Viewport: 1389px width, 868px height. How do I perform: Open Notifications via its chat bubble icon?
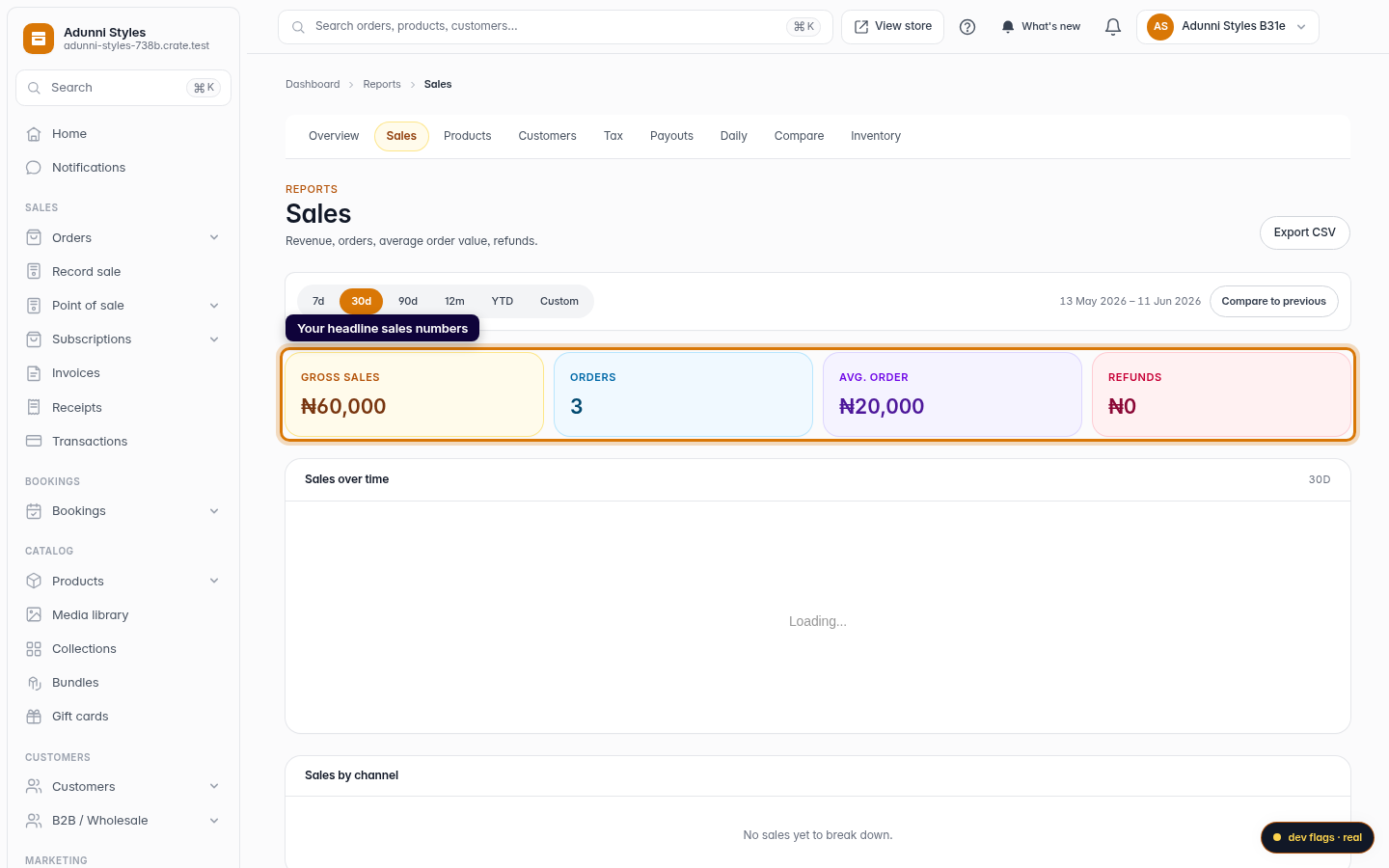coord(34,168)
